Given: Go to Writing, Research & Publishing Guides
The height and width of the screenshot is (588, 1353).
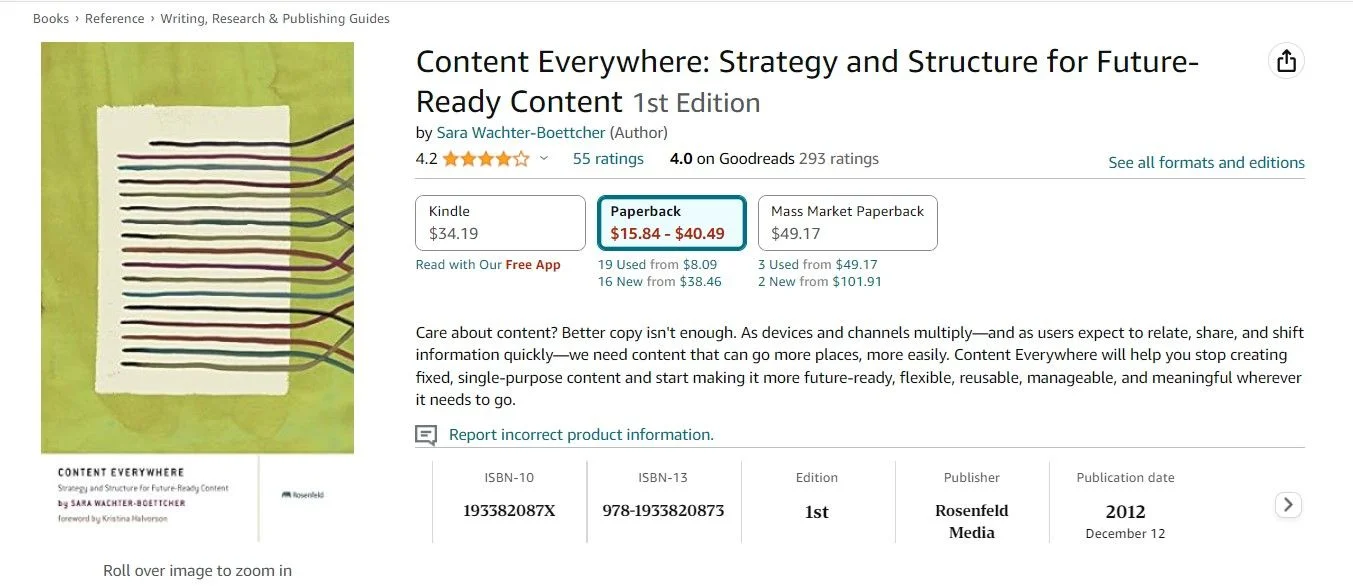Looking at the screenshot, I should 275,19.
